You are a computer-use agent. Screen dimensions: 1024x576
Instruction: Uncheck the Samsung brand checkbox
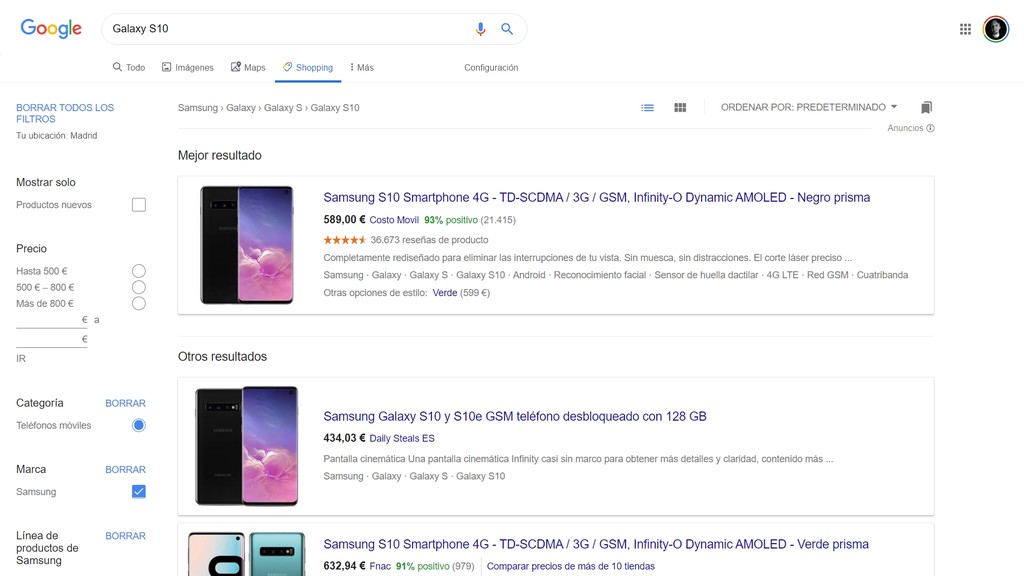[138, 491]
